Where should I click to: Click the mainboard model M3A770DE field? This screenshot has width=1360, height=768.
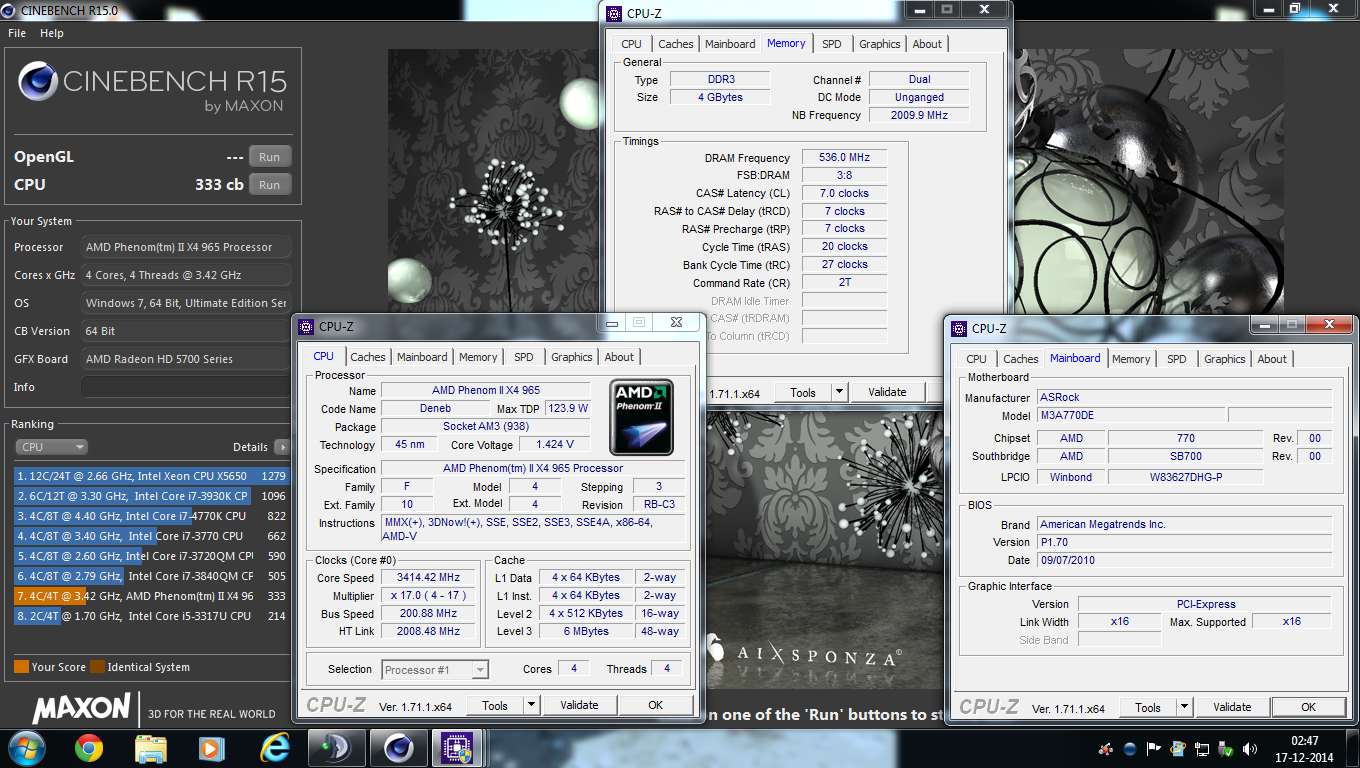[1130, 416]
